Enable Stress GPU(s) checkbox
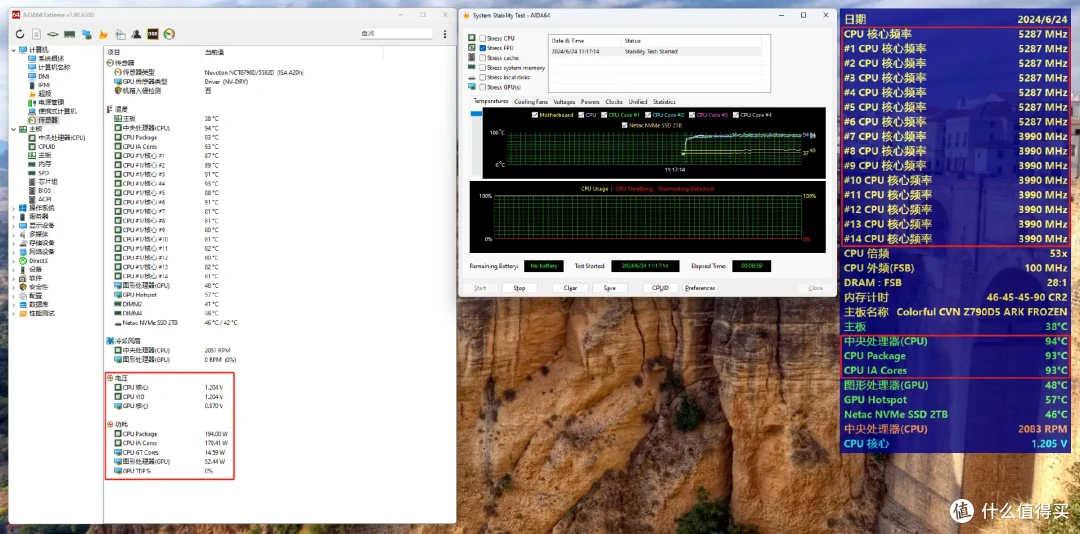The height and width of the screenshot is (534, 1080). pyautogui.click(x=483, y=88)
